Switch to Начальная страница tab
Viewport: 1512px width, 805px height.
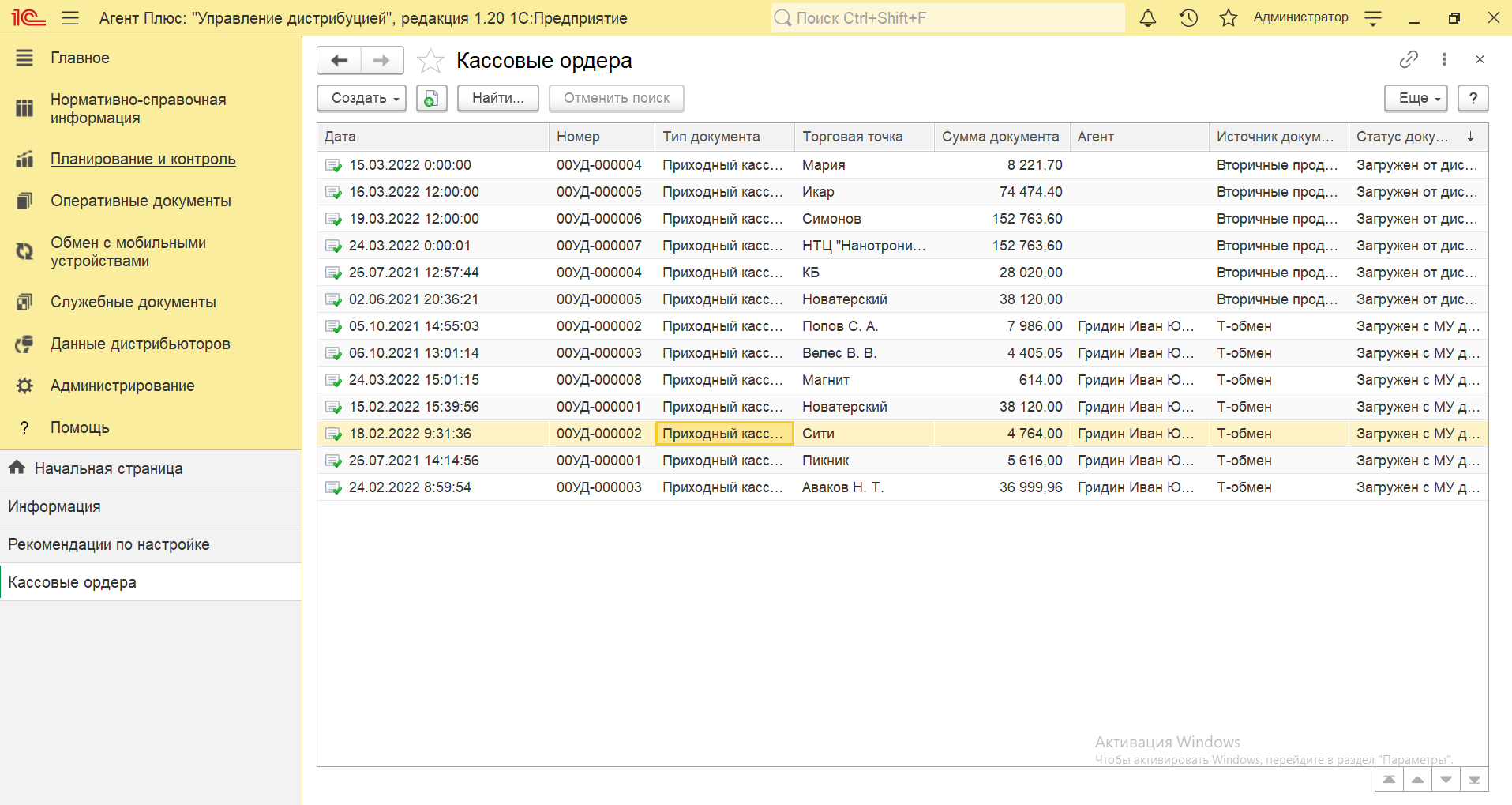click(x=108, y=468)
